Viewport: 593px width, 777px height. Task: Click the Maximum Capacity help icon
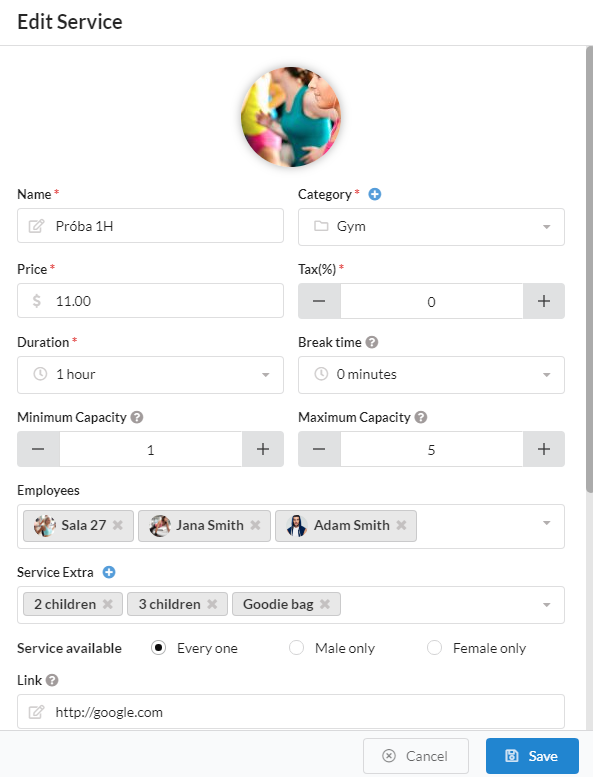[x=421, y=417]
